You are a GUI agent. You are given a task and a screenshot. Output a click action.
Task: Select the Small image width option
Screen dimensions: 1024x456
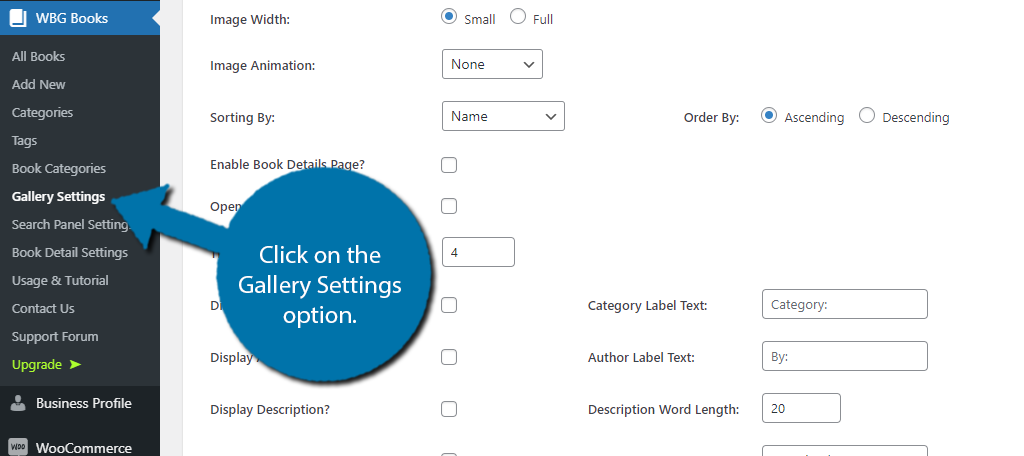[449, 17]
